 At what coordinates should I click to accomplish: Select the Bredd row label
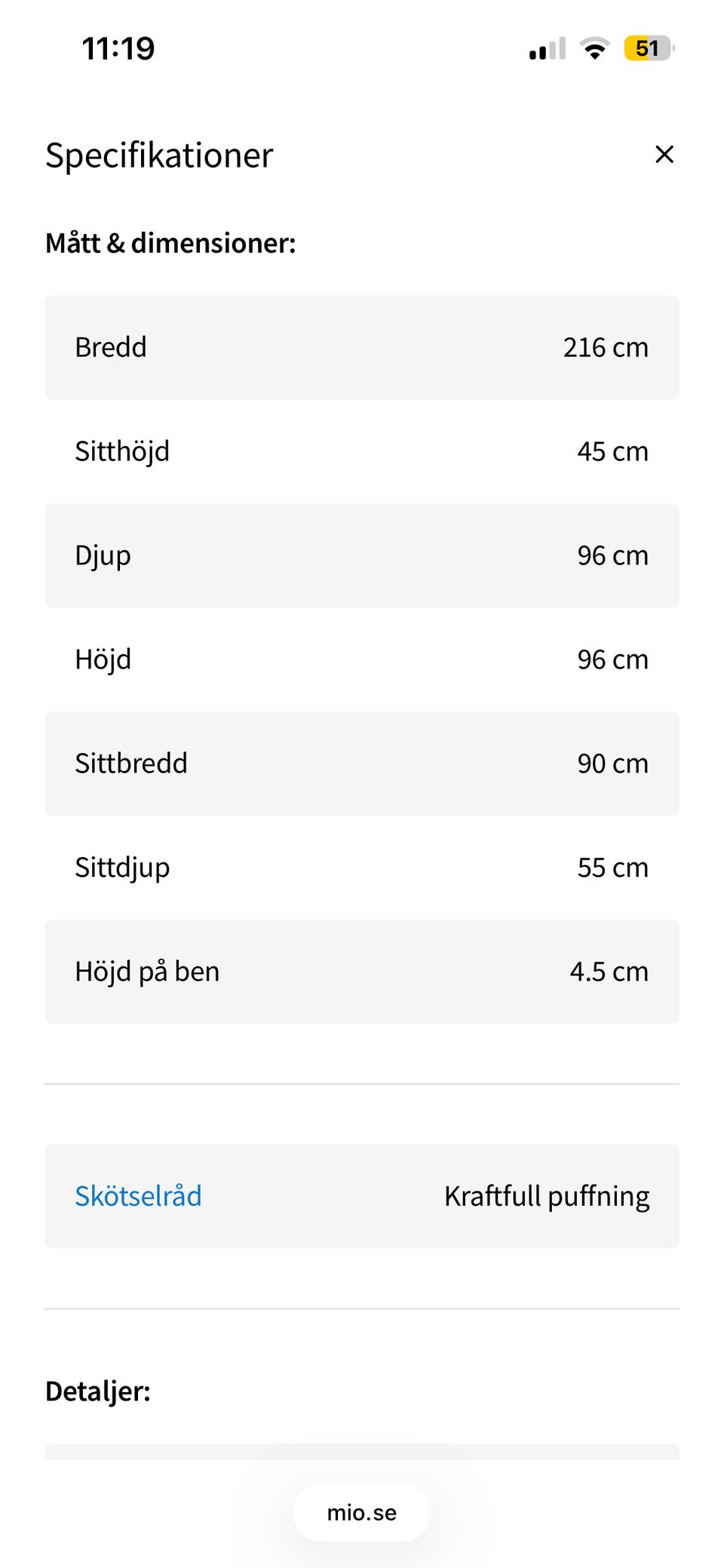click(x=111, y=347)
